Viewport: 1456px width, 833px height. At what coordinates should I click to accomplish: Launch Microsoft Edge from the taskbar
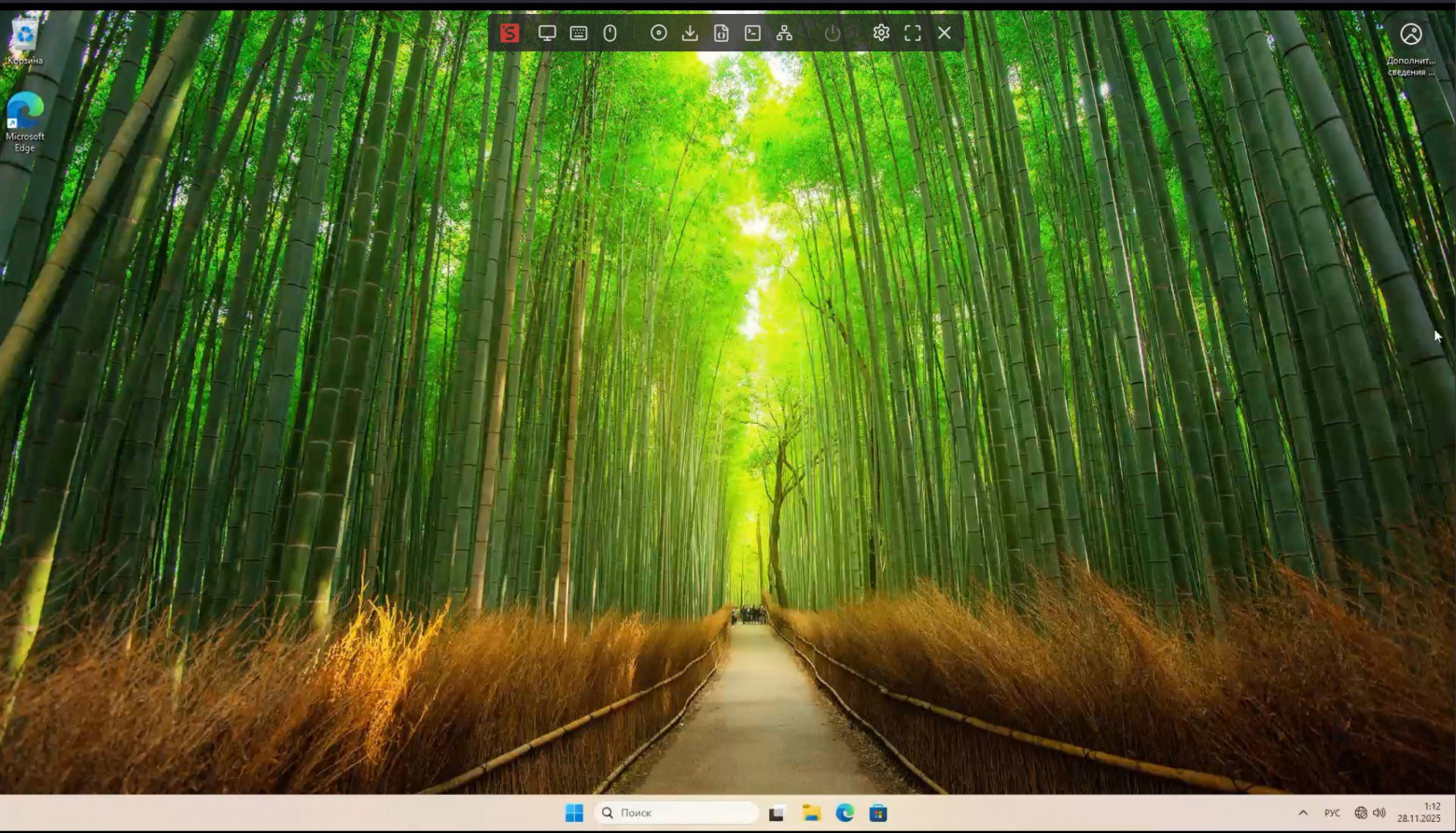coord(845,813)
